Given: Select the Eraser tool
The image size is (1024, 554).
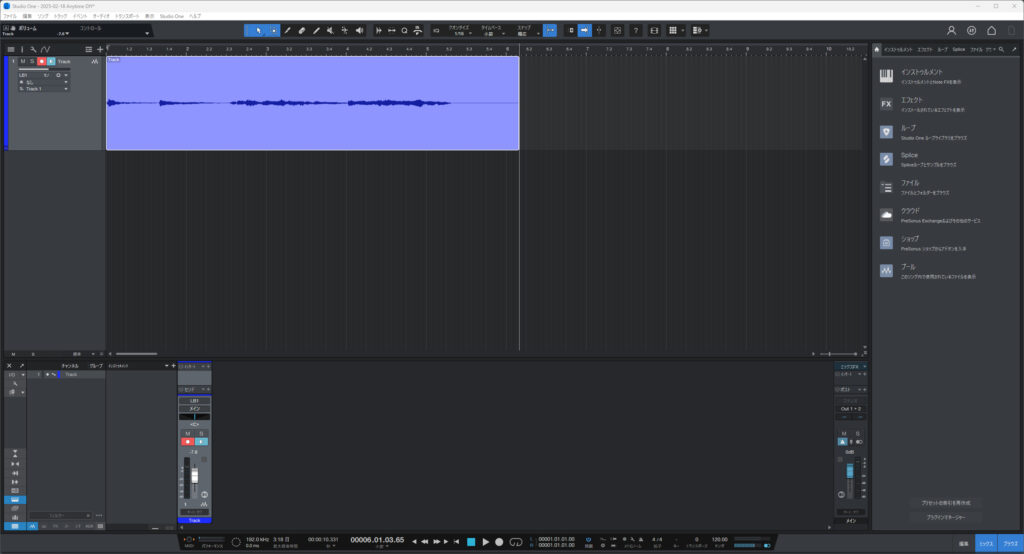Looking at the screenshot, I should [302, 31].
